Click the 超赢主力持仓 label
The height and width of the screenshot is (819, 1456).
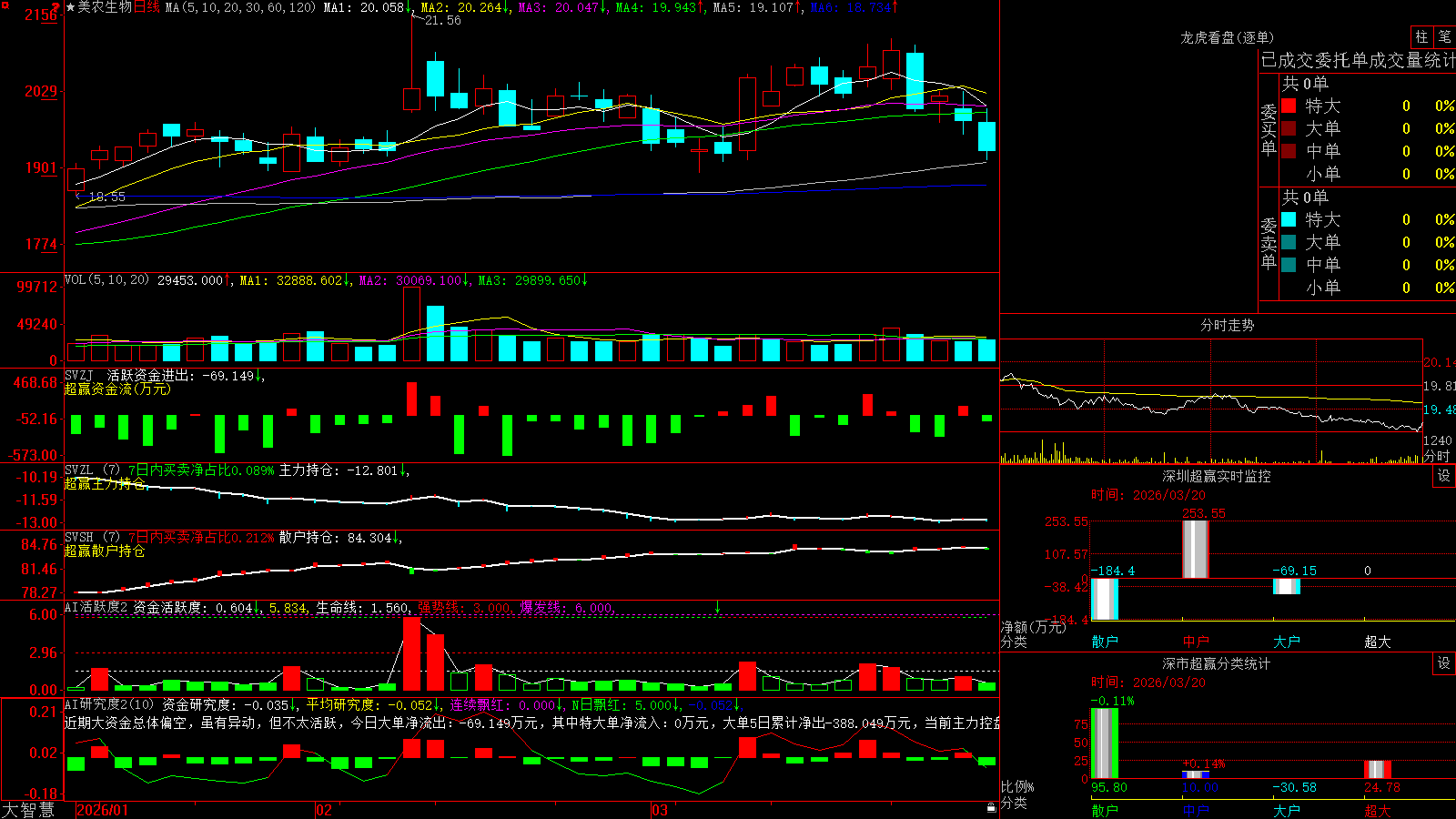coord(105,483)
